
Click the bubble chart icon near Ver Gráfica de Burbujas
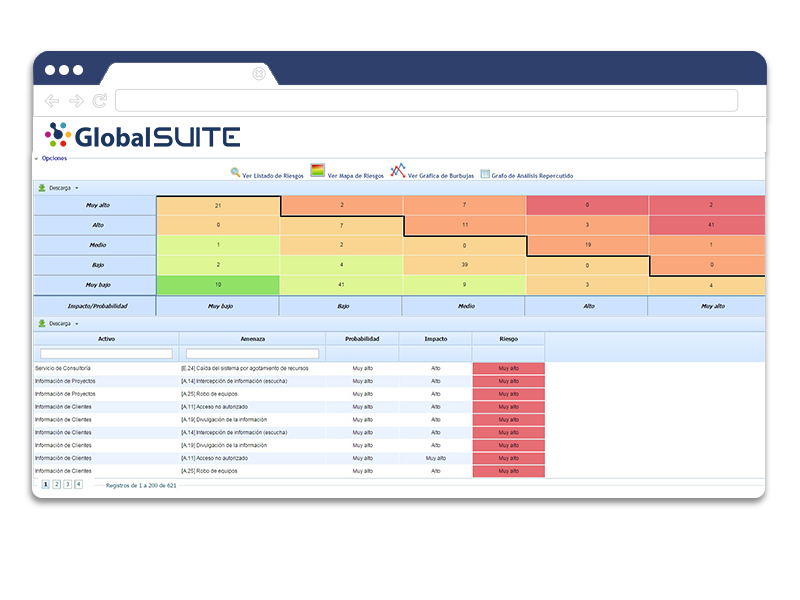pos(398,171)
